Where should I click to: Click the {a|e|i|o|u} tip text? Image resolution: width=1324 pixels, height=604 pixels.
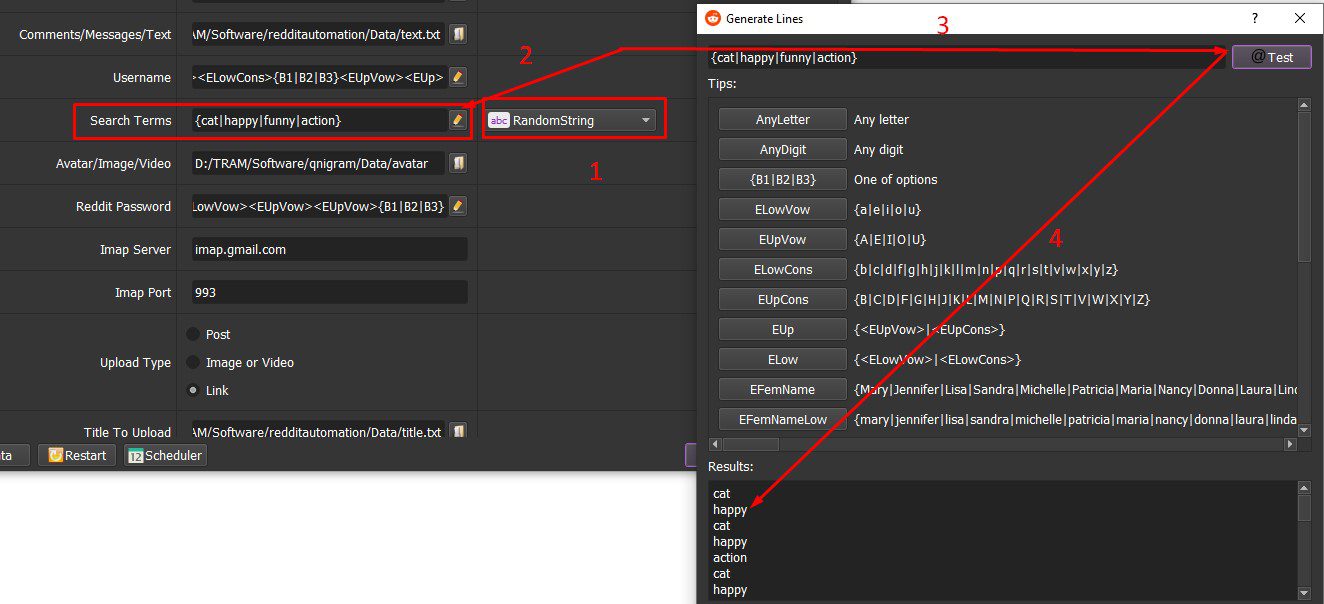pyautogui.click(x=887, y=210)
